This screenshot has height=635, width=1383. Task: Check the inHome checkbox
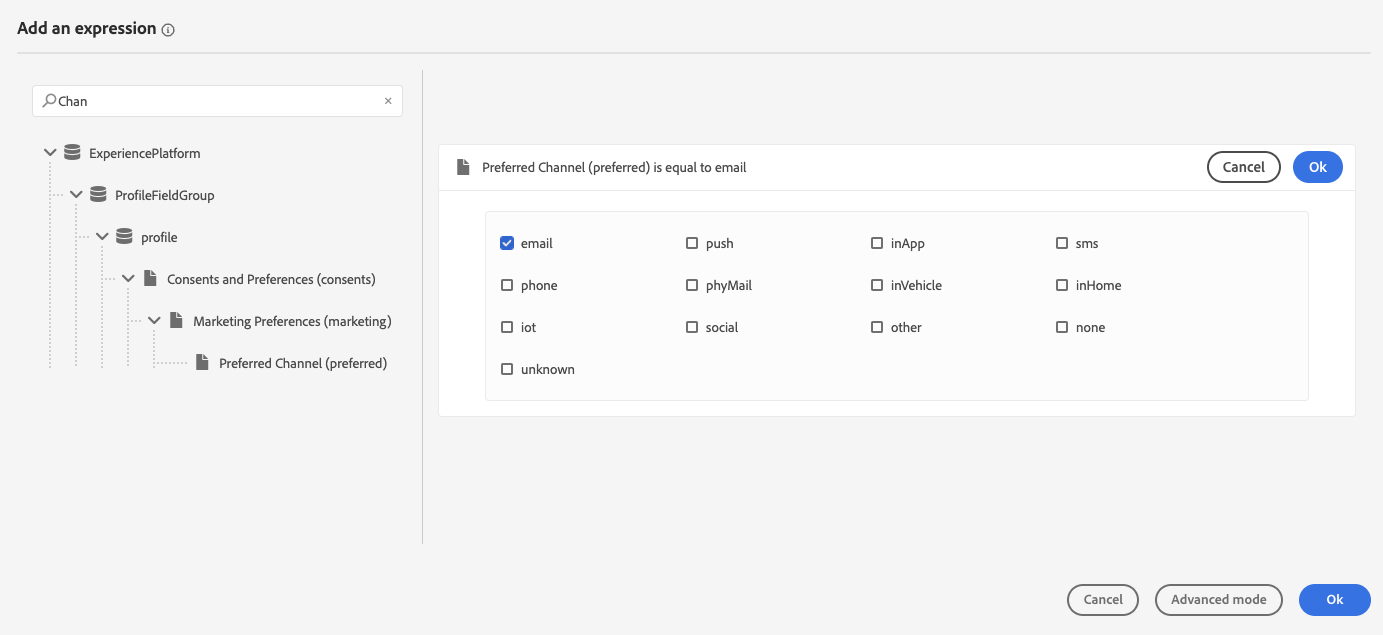[x=1062, y=285]
